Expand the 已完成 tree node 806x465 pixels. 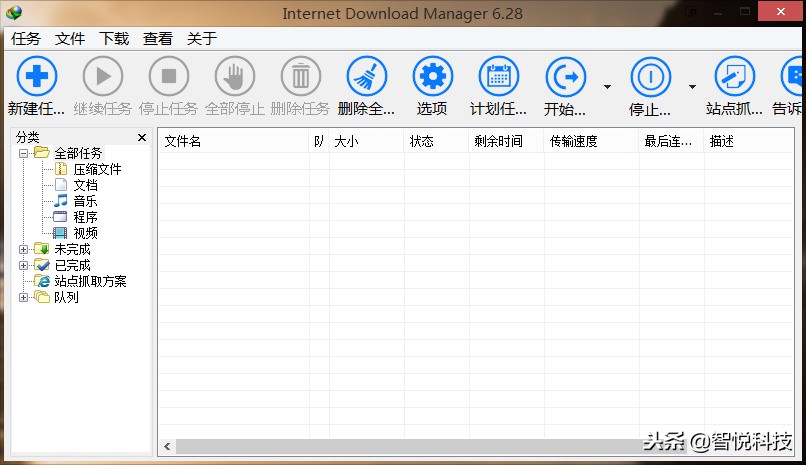pyautogui.click(x=23, y=265)
